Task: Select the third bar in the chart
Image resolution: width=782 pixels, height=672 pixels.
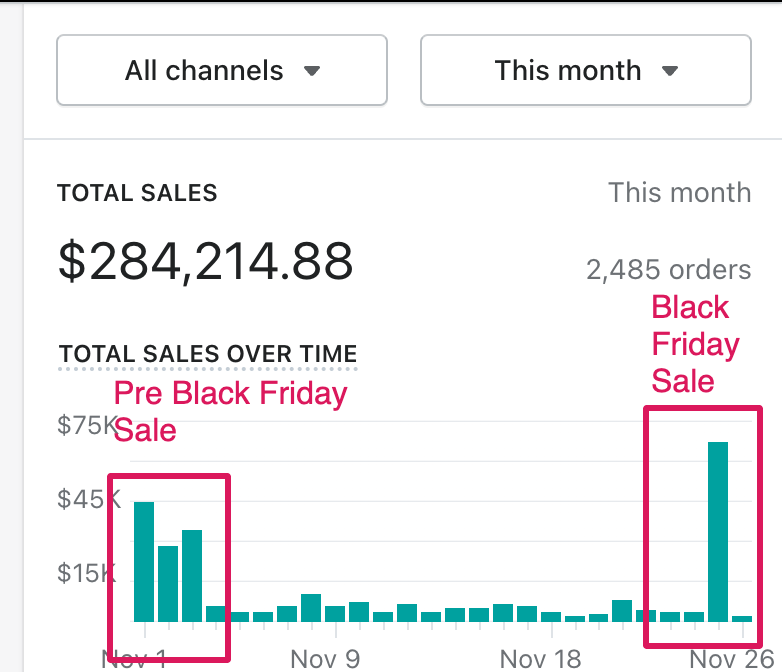Action: click(x=192, y=575)
